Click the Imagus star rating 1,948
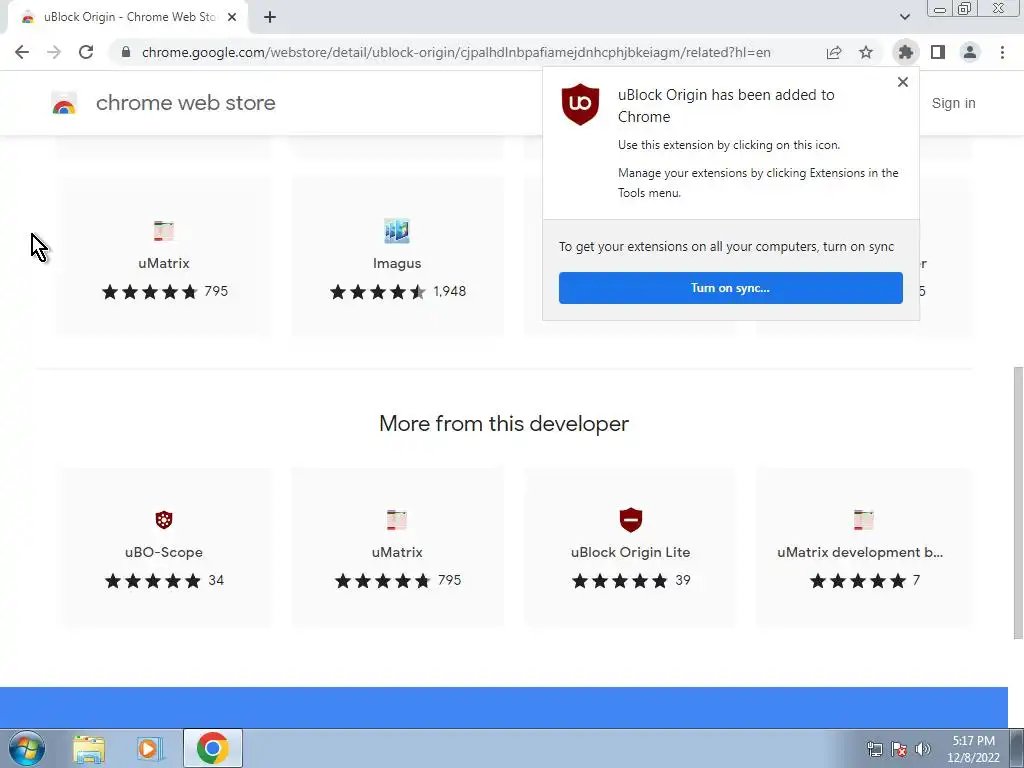1024x768 pixels. [398, 291]
